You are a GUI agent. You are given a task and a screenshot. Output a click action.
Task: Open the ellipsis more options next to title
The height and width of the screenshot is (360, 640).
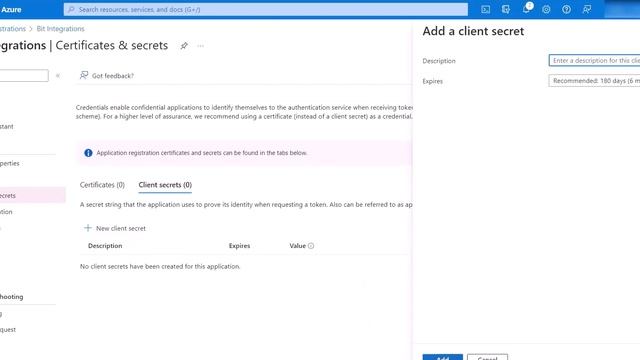coord(200,46)
